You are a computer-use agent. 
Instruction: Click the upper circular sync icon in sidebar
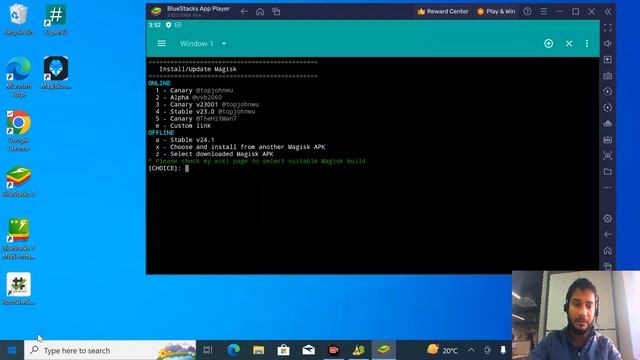[x=608, y=91]
